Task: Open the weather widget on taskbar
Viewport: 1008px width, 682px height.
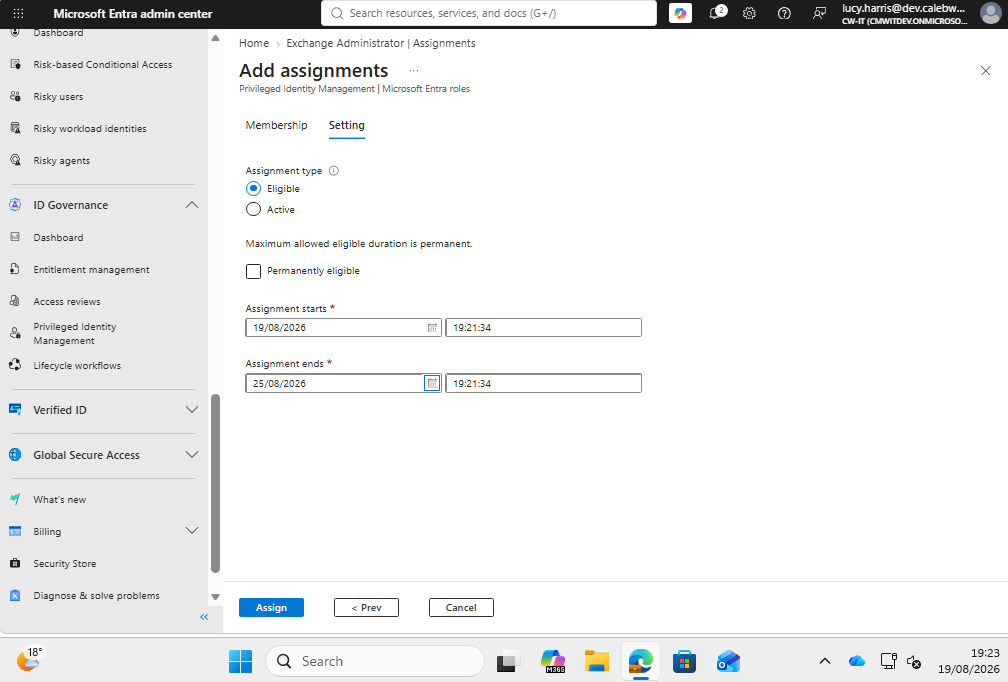Action: point(29,660)
